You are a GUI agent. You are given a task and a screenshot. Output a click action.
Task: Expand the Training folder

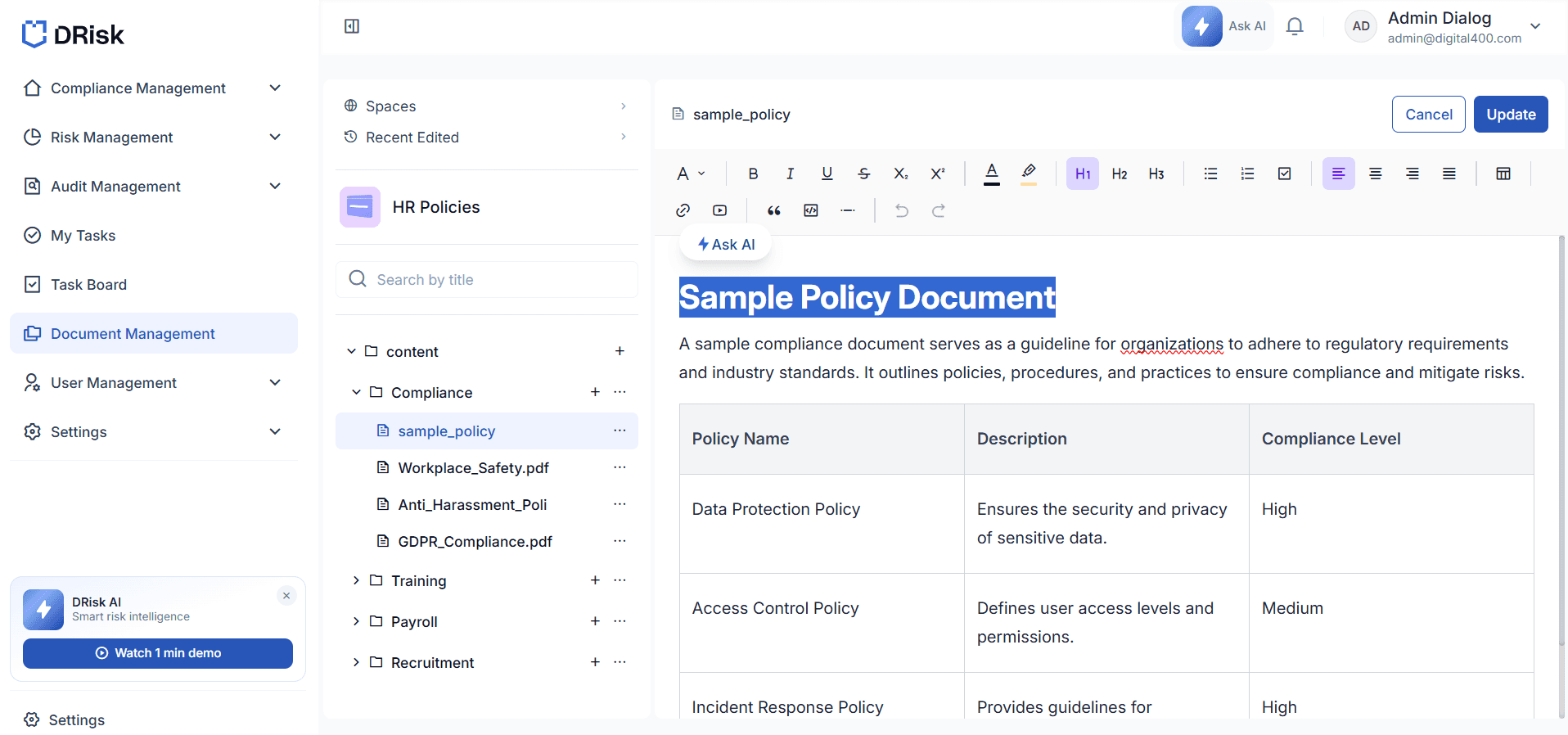coord(356,580)
